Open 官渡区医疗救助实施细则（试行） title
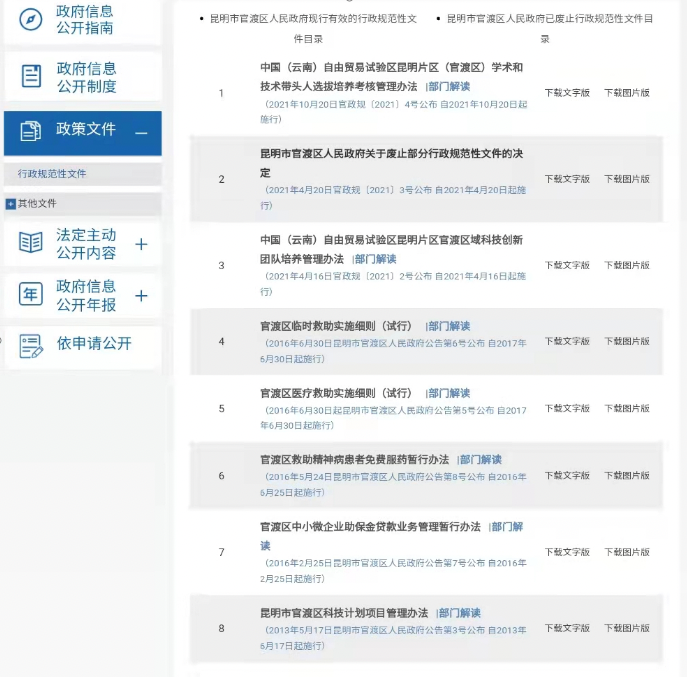687x677 pixels. 336,393
